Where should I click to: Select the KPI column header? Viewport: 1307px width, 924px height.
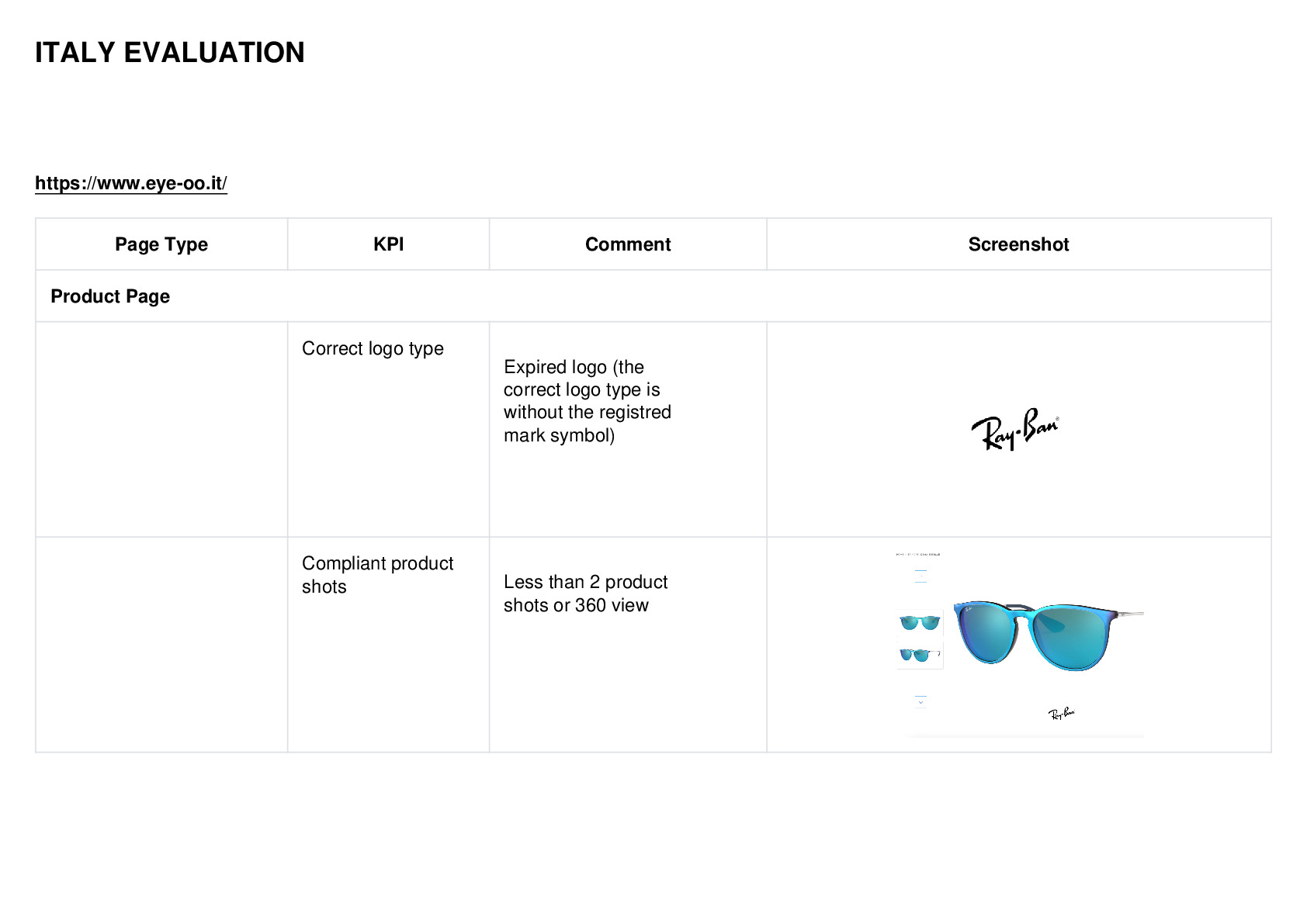coord(388,244)
